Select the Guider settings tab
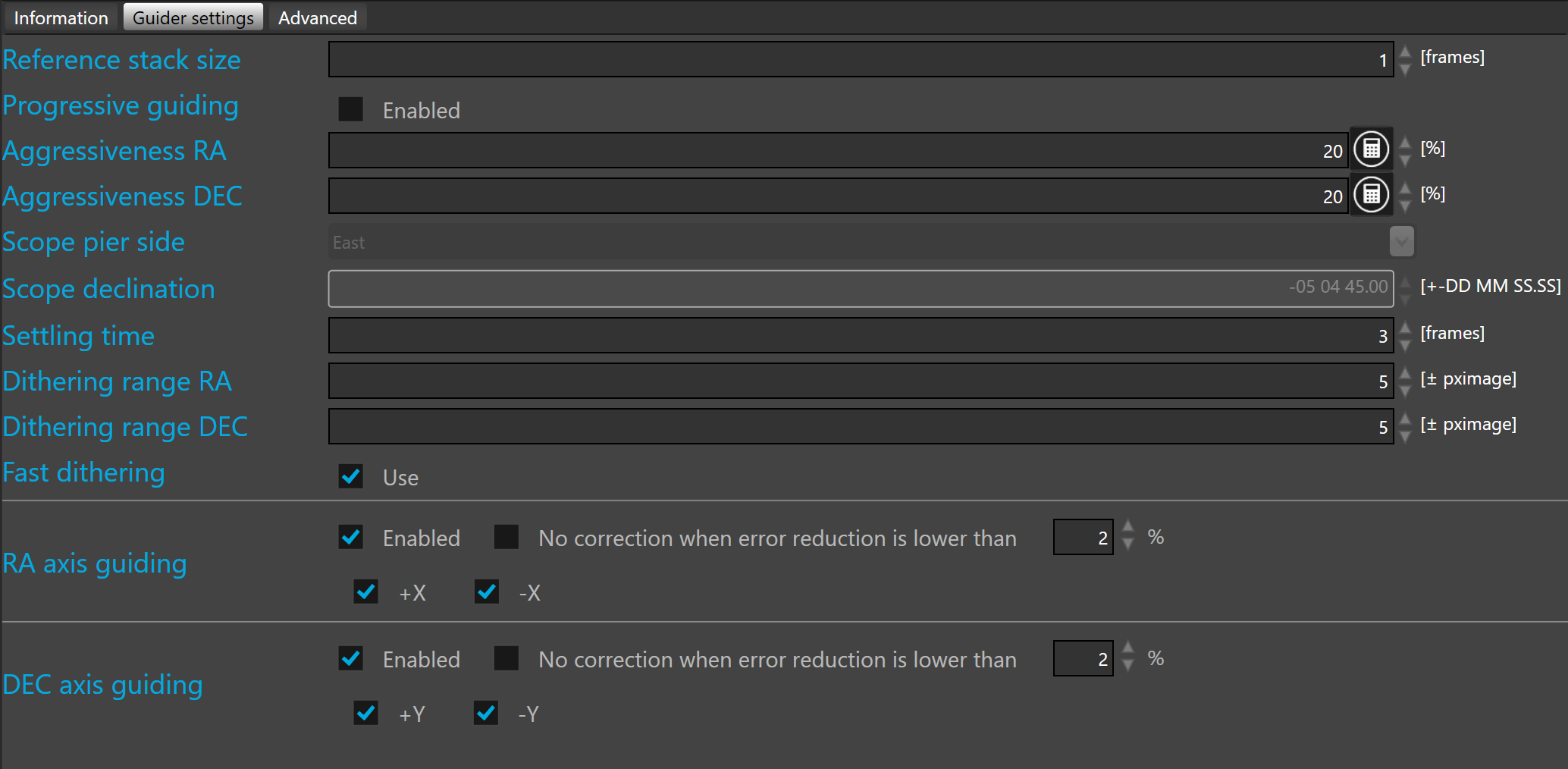This screenshot has height=769, width=1568. [x=193, y=17]
